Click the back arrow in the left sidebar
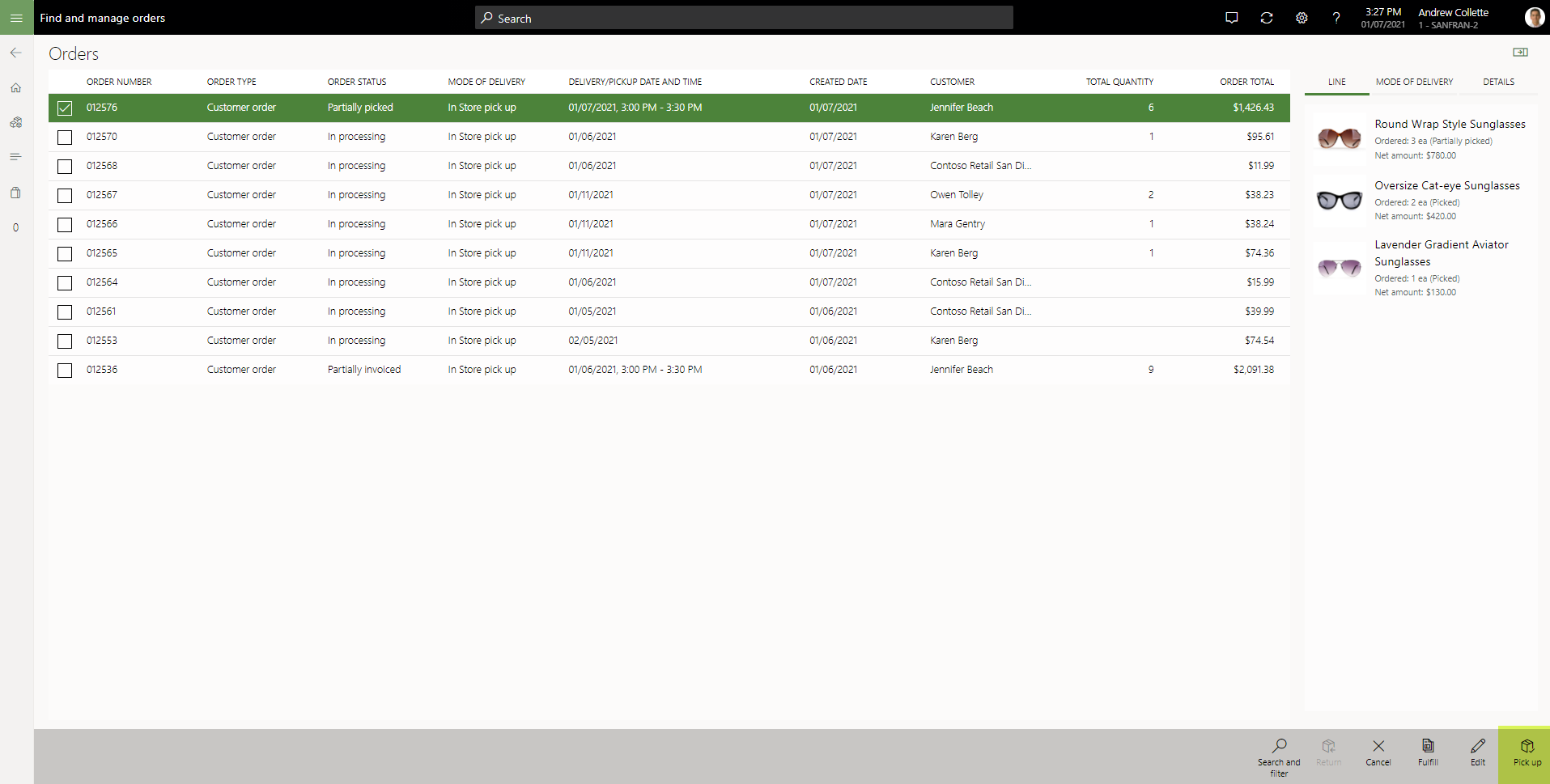The width and height of the screenshot is (1550, 784). pos(15,53)
